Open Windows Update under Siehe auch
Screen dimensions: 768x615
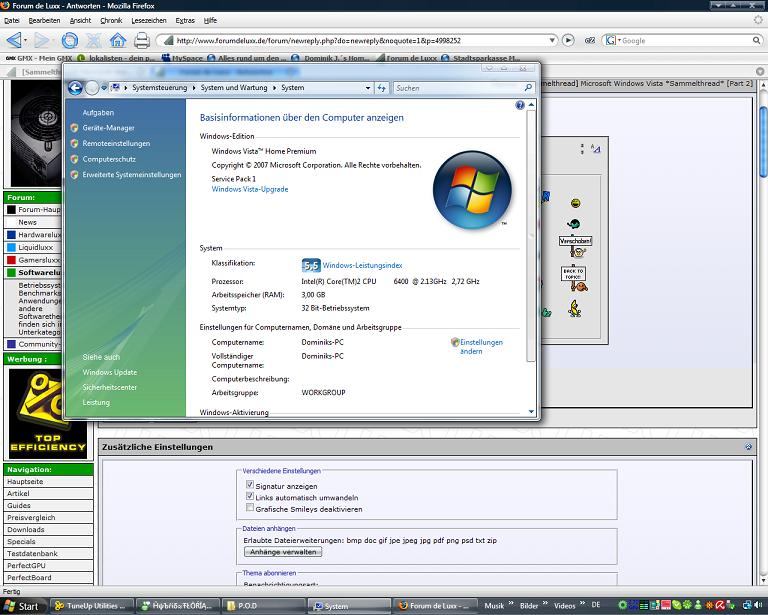[110, 372]
